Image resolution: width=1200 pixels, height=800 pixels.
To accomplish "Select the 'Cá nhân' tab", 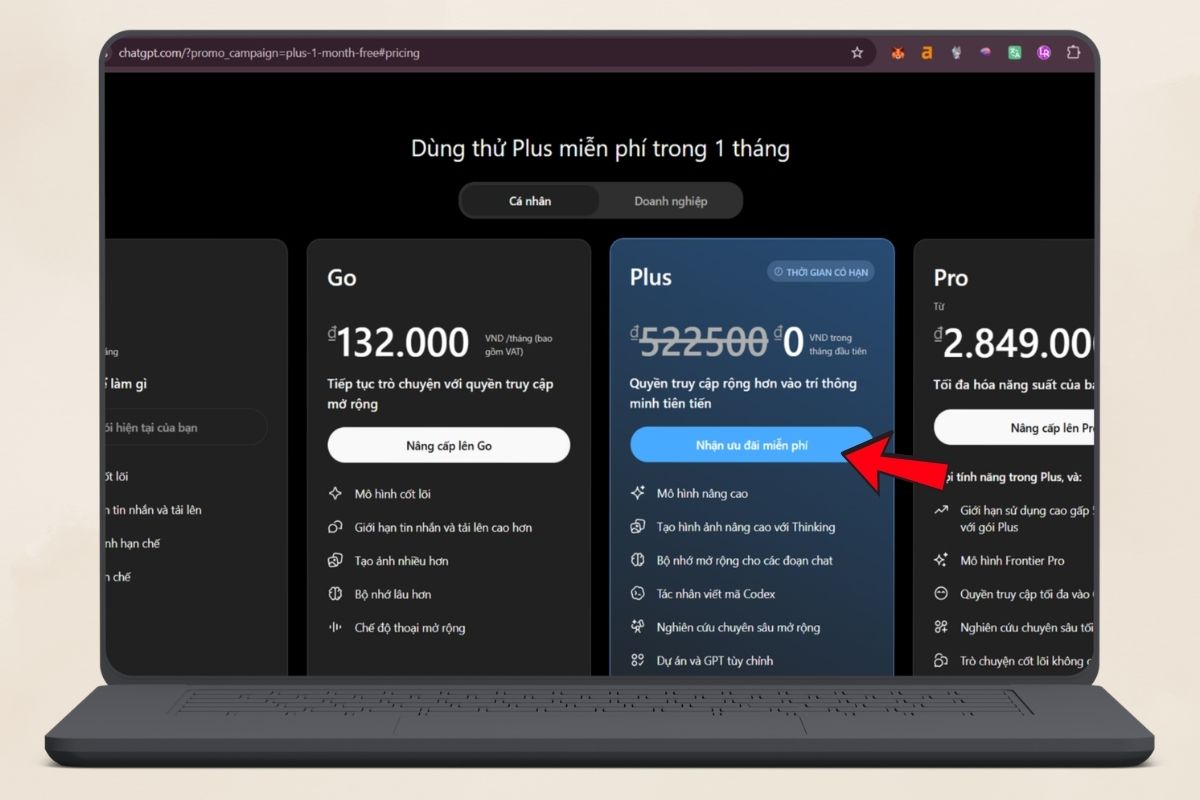I will pyautogui.click(x=530, y=201).
